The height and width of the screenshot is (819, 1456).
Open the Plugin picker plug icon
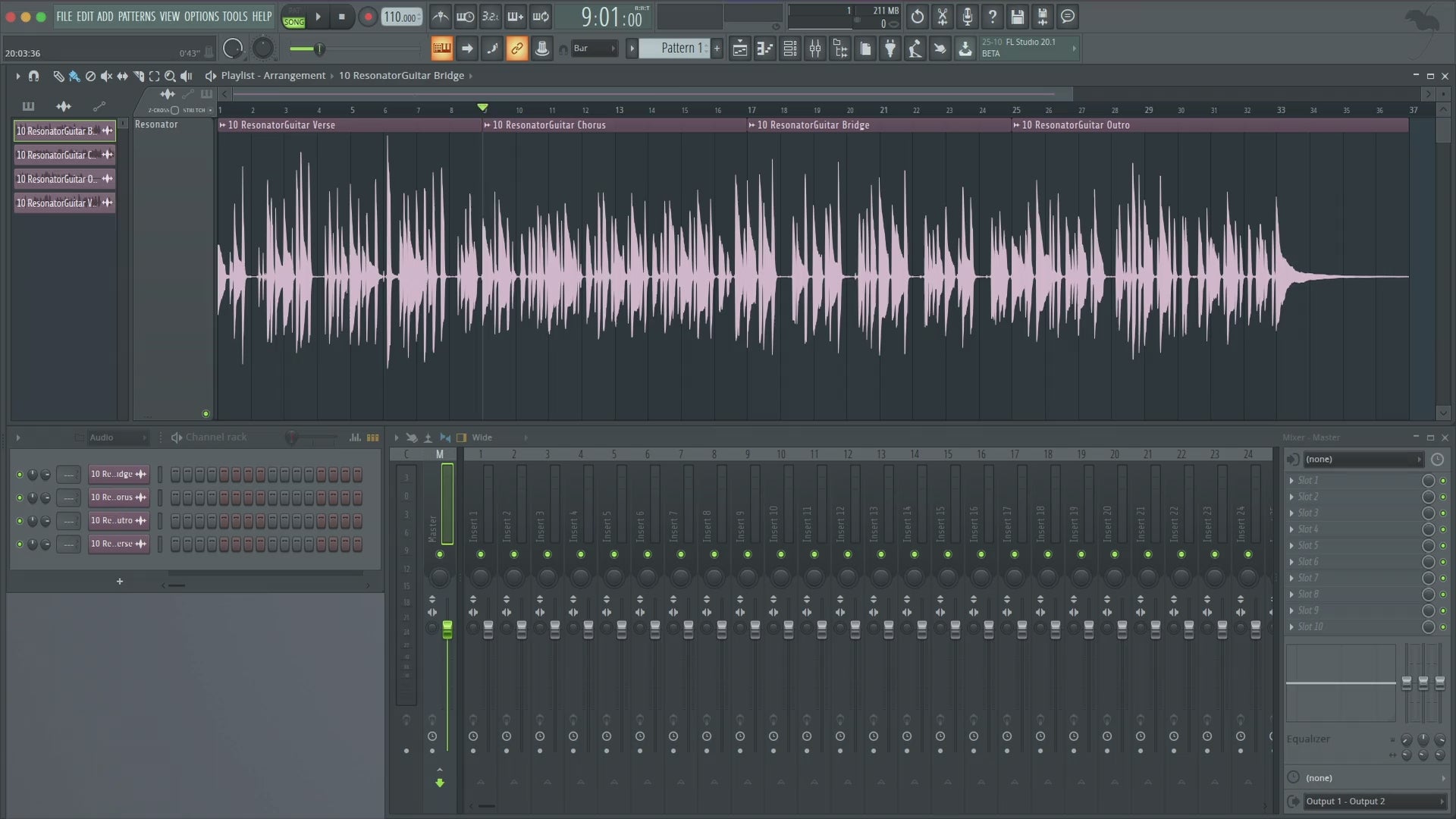(890, 49)
